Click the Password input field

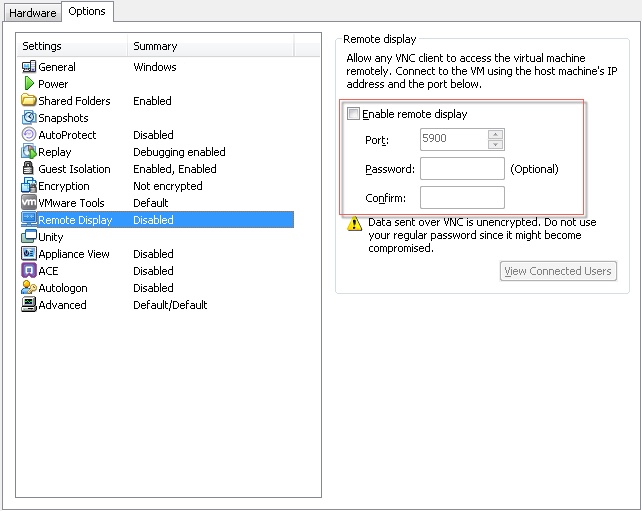click(x=462, y=169)
